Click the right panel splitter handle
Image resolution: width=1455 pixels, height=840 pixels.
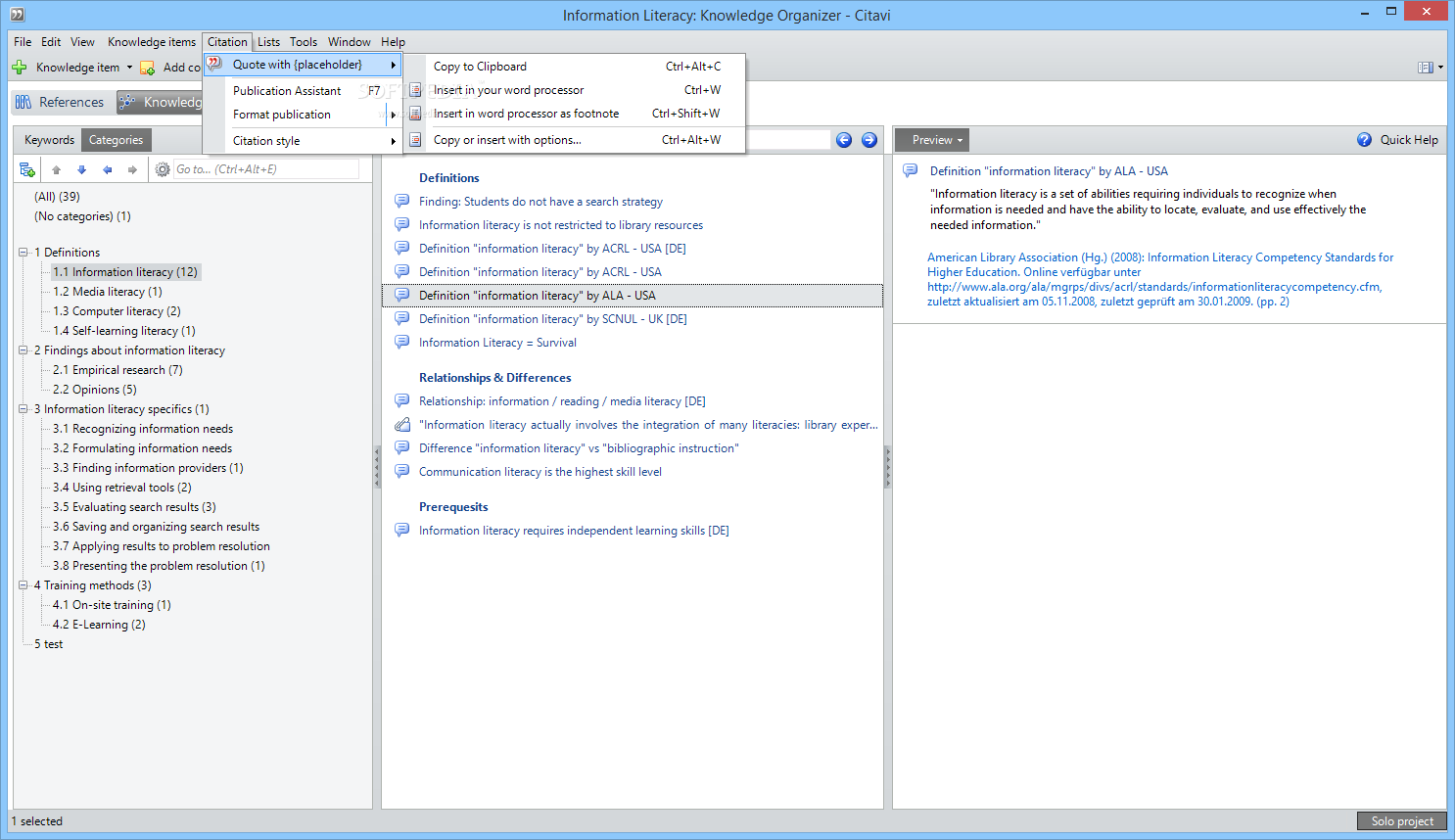888,468
